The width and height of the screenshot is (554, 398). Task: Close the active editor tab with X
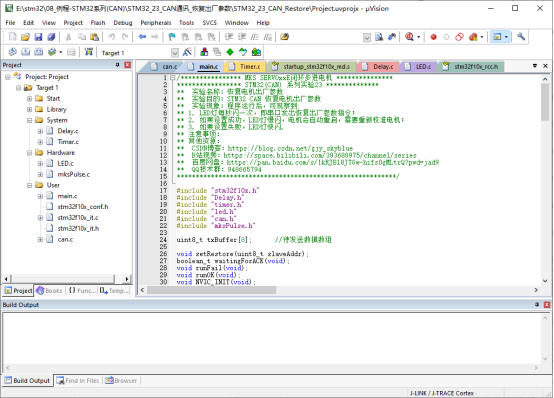click(x=545, y=66)
